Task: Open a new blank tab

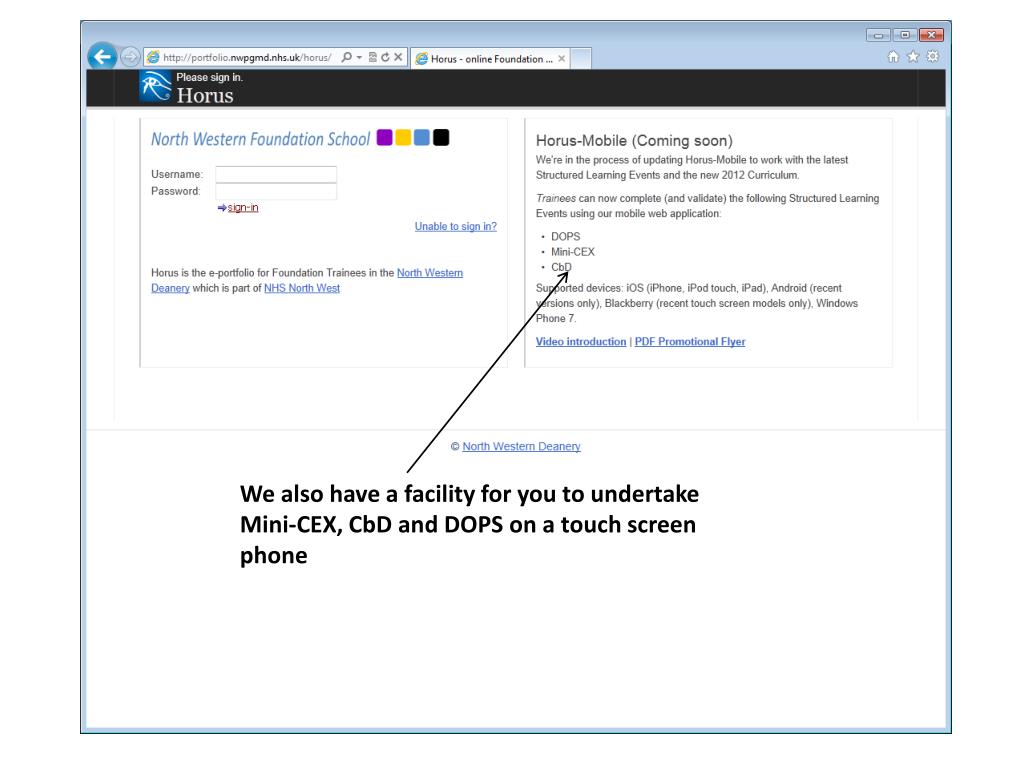Action: (x=581, y=59)
